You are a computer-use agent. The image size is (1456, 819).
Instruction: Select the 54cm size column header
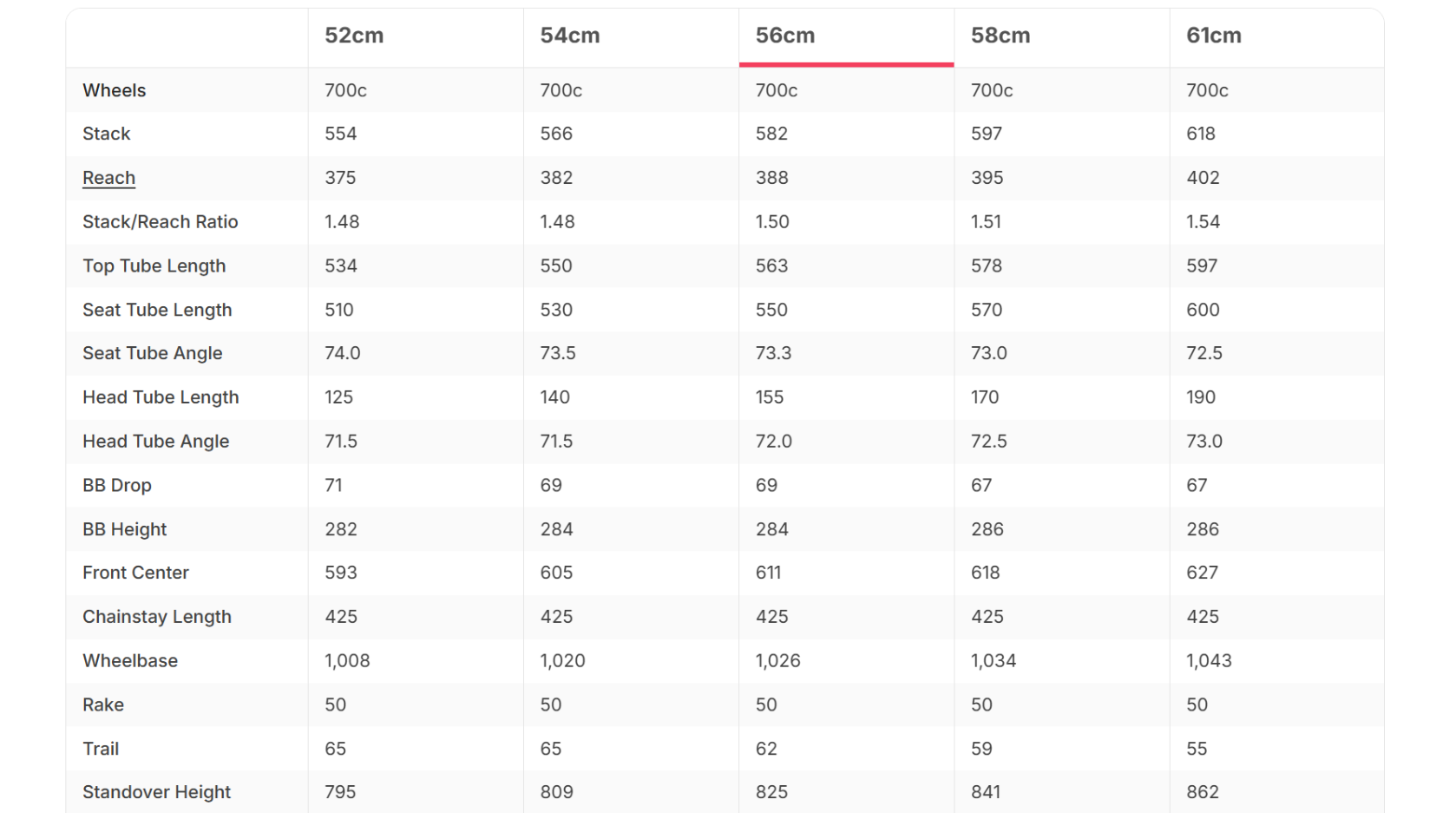pyautogui.click(x=569, y=36)
